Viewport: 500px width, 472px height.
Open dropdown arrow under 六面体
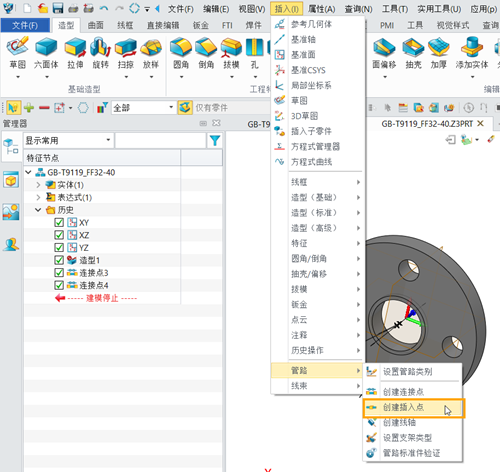point(46,77)
